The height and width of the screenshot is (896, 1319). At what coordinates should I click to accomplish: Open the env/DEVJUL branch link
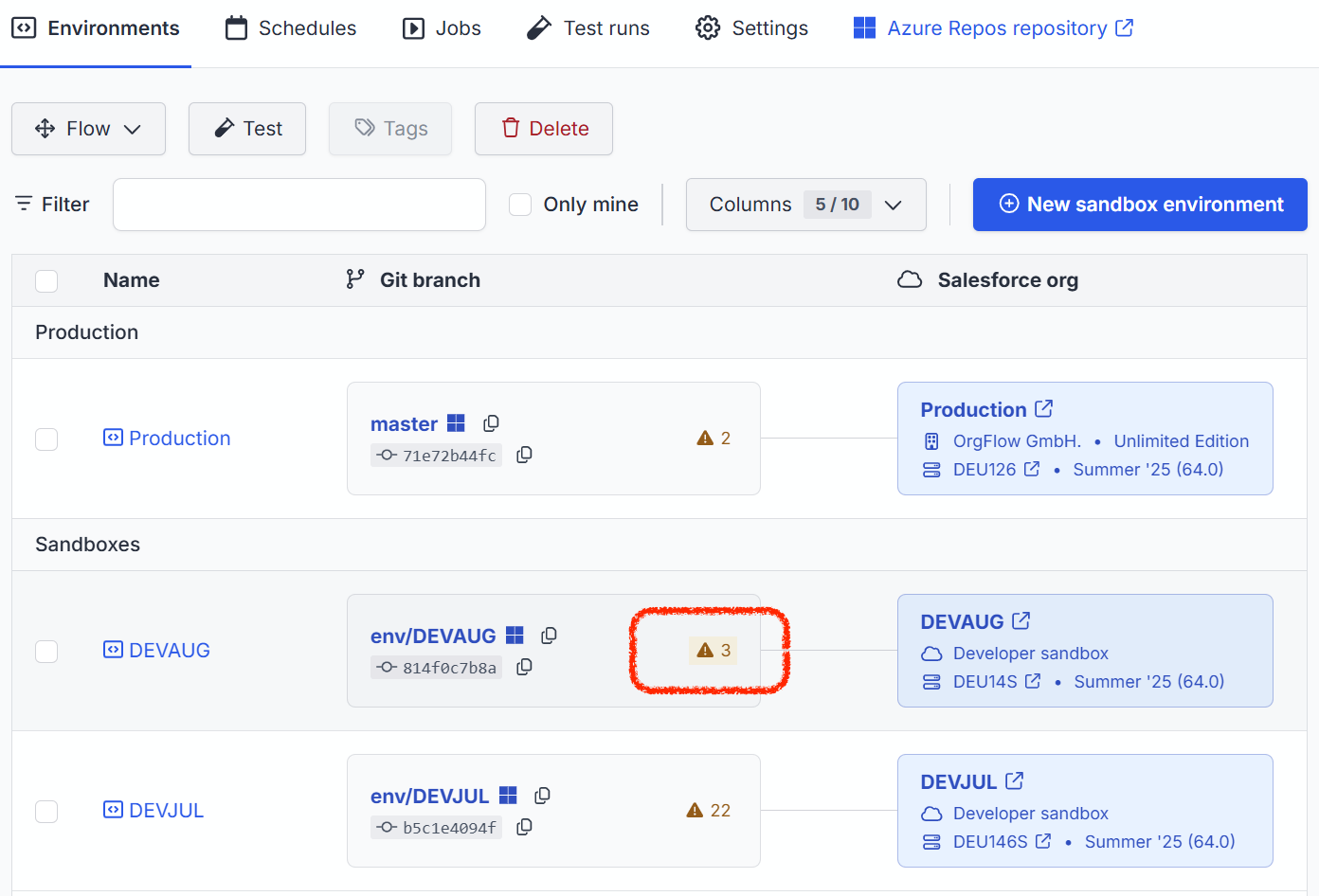pyautogui.click(x=429, y=797)
